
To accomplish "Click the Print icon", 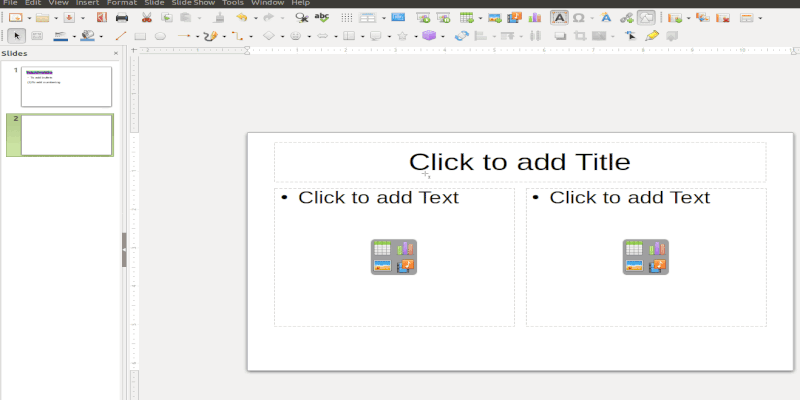I will 122,18.
